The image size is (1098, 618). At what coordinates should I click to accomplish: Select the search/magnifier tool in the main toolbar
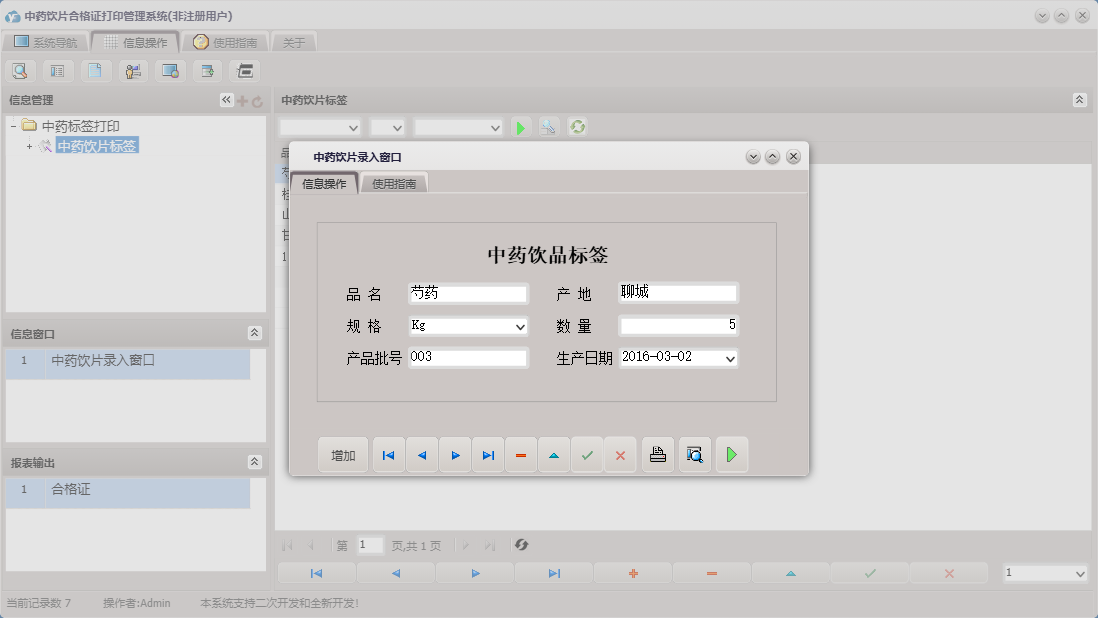point(20,70)
